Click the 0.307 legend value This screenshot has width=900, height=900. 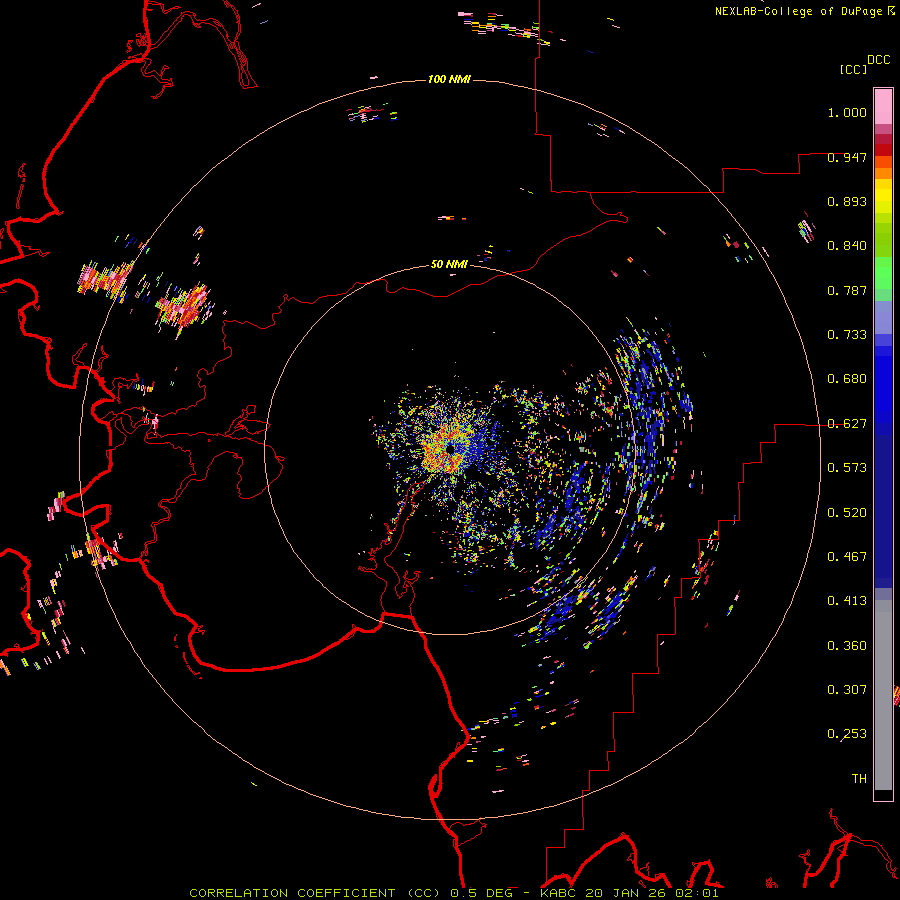click(847, 690)
